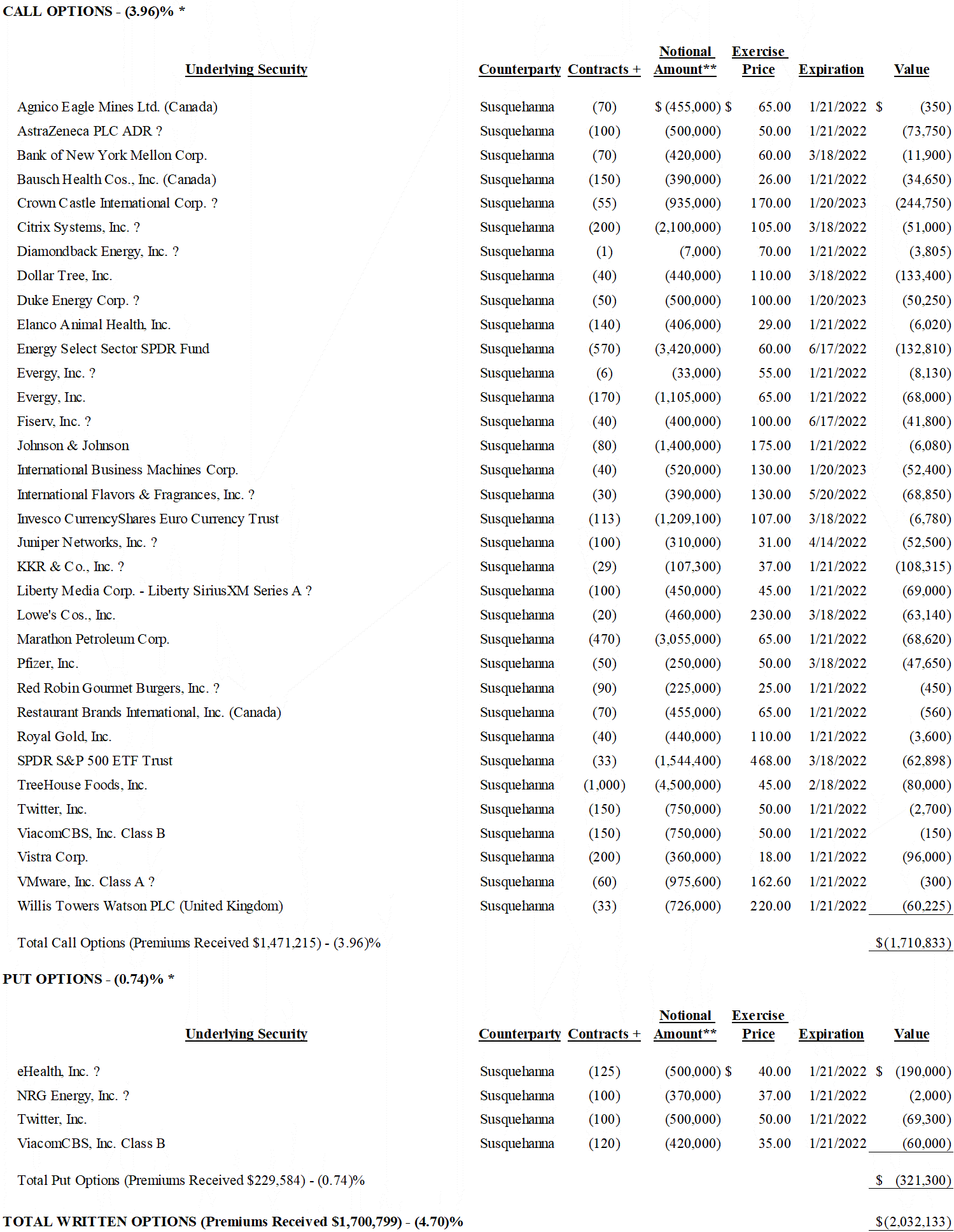Select Duke Energy Corp. row name
Image resolution: width=954 pixels, height=1232 pixels.
coord(78,301)
